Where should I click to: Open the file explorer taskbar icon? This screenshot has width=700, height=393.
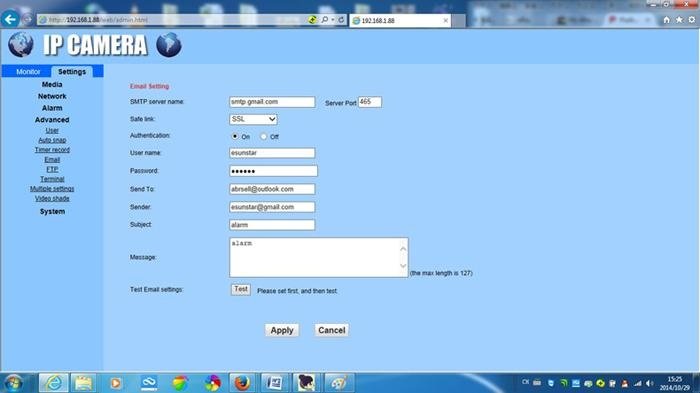[x=83, y=383]
